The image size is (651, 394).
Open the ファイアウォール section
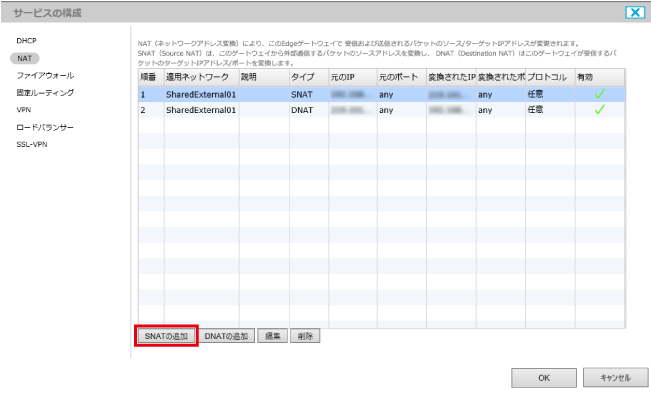coord(45,76)
